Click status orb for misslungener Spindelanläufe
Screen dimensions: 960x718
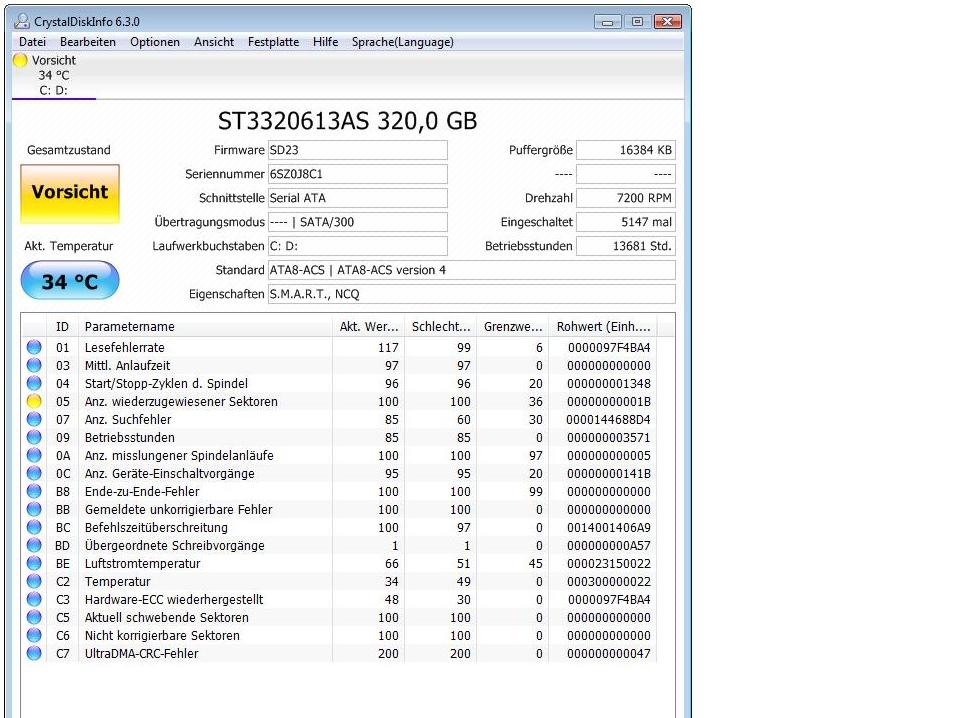point(34,455)
